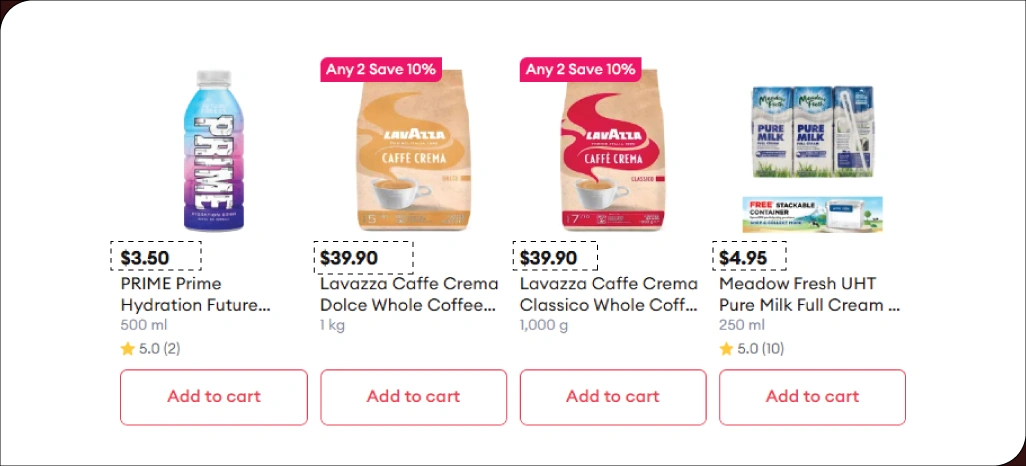Add Lavazza Dolce coffee to cart
Screen dimensions: 1026x466
(413, 397)
